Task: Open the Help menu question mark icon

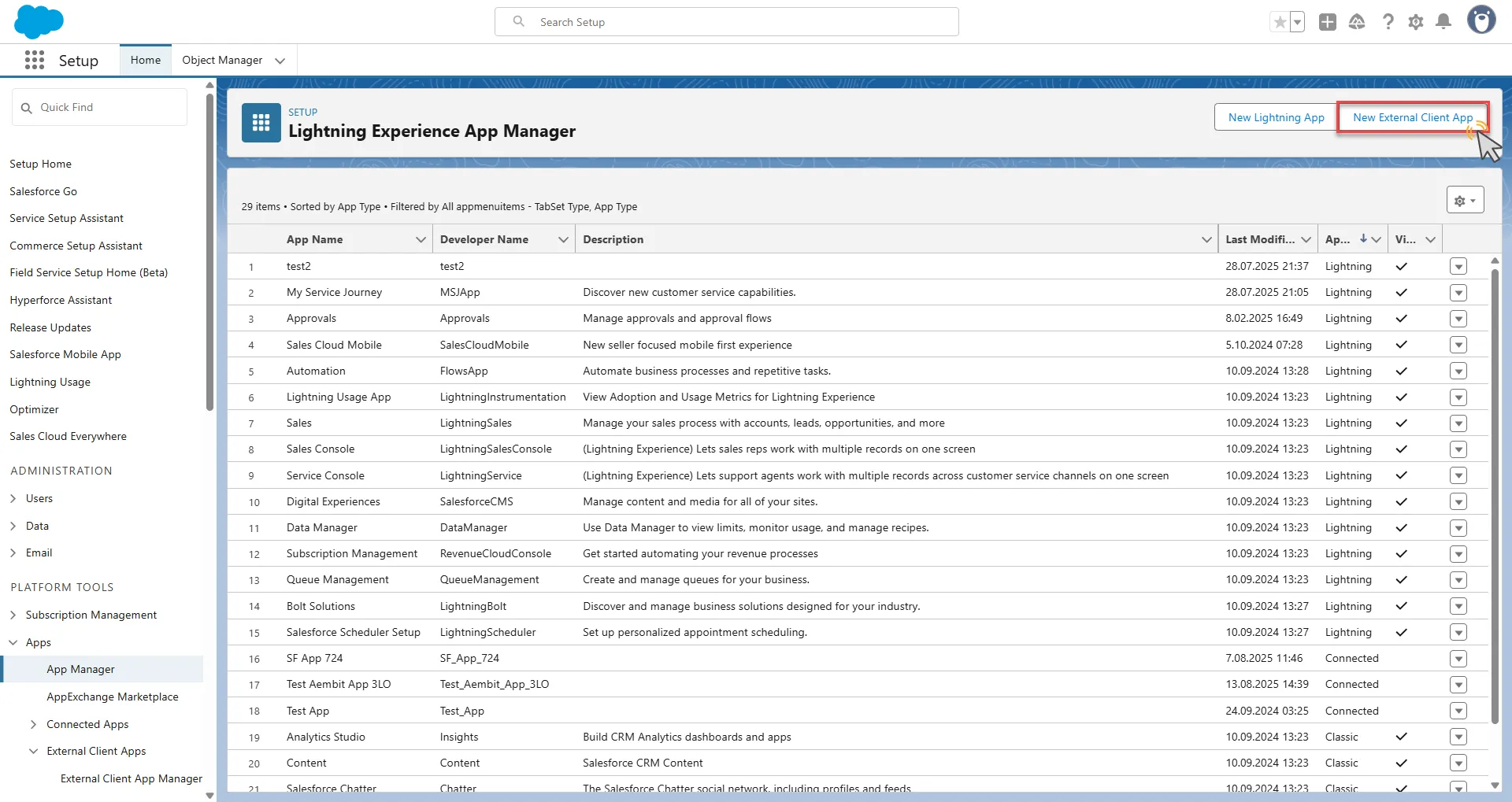Action: pyautogui.click(x=1388, y=21)
